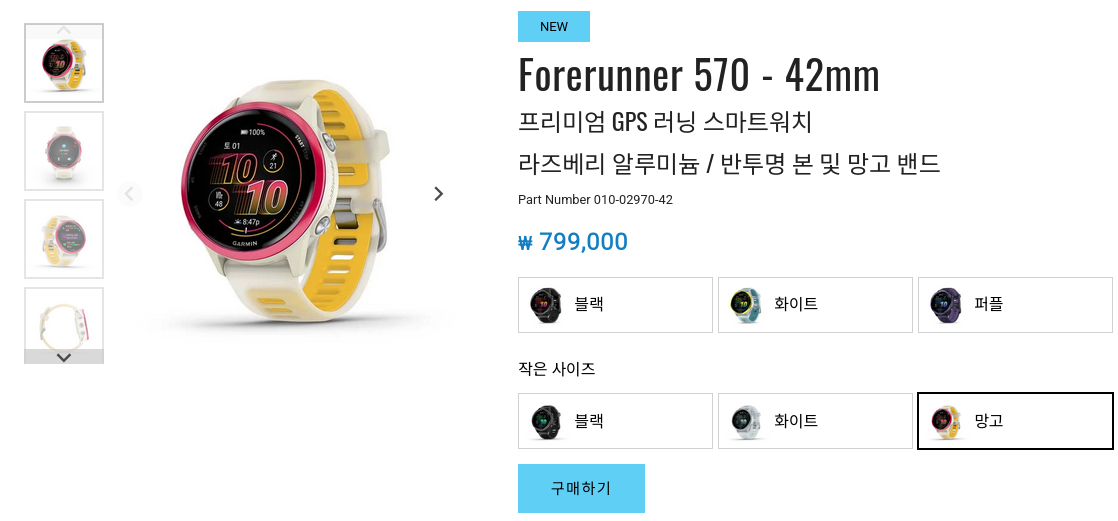This screenshot has height=521, width=1118.
Task: Select the third angled watch thumbnail
Action: (64, 239)
